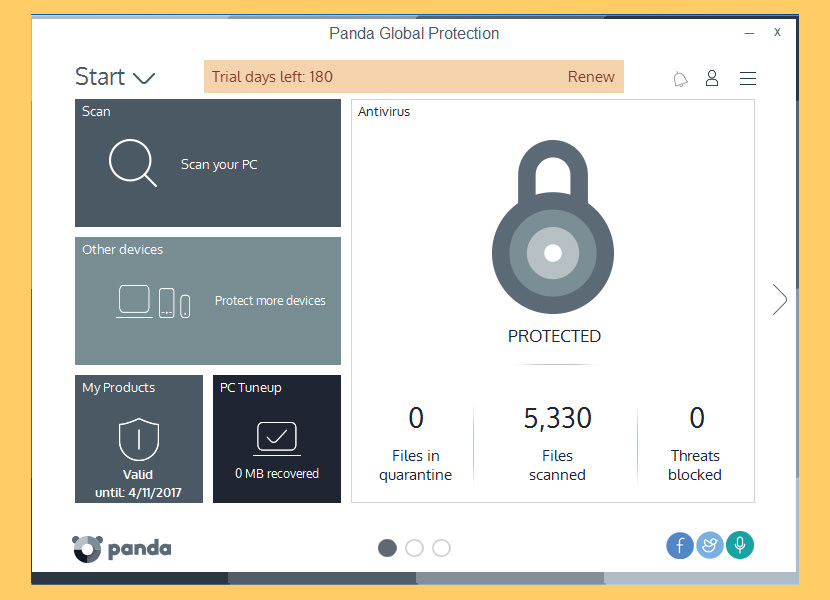Go to the next panel with right arrow
This screenshot has width=830, height=600.
(x=779, y=300)
